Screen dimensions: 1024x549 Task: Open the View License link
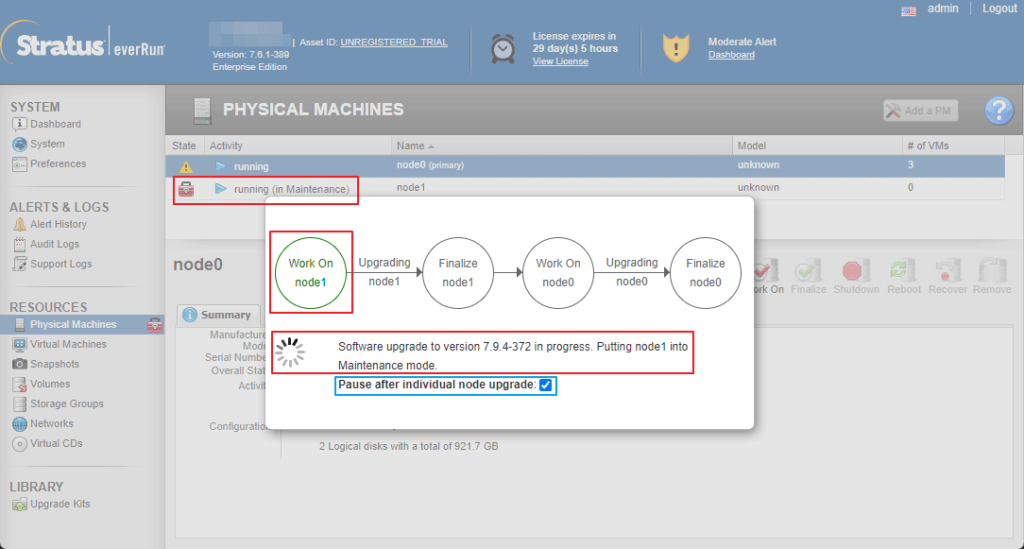560,61
